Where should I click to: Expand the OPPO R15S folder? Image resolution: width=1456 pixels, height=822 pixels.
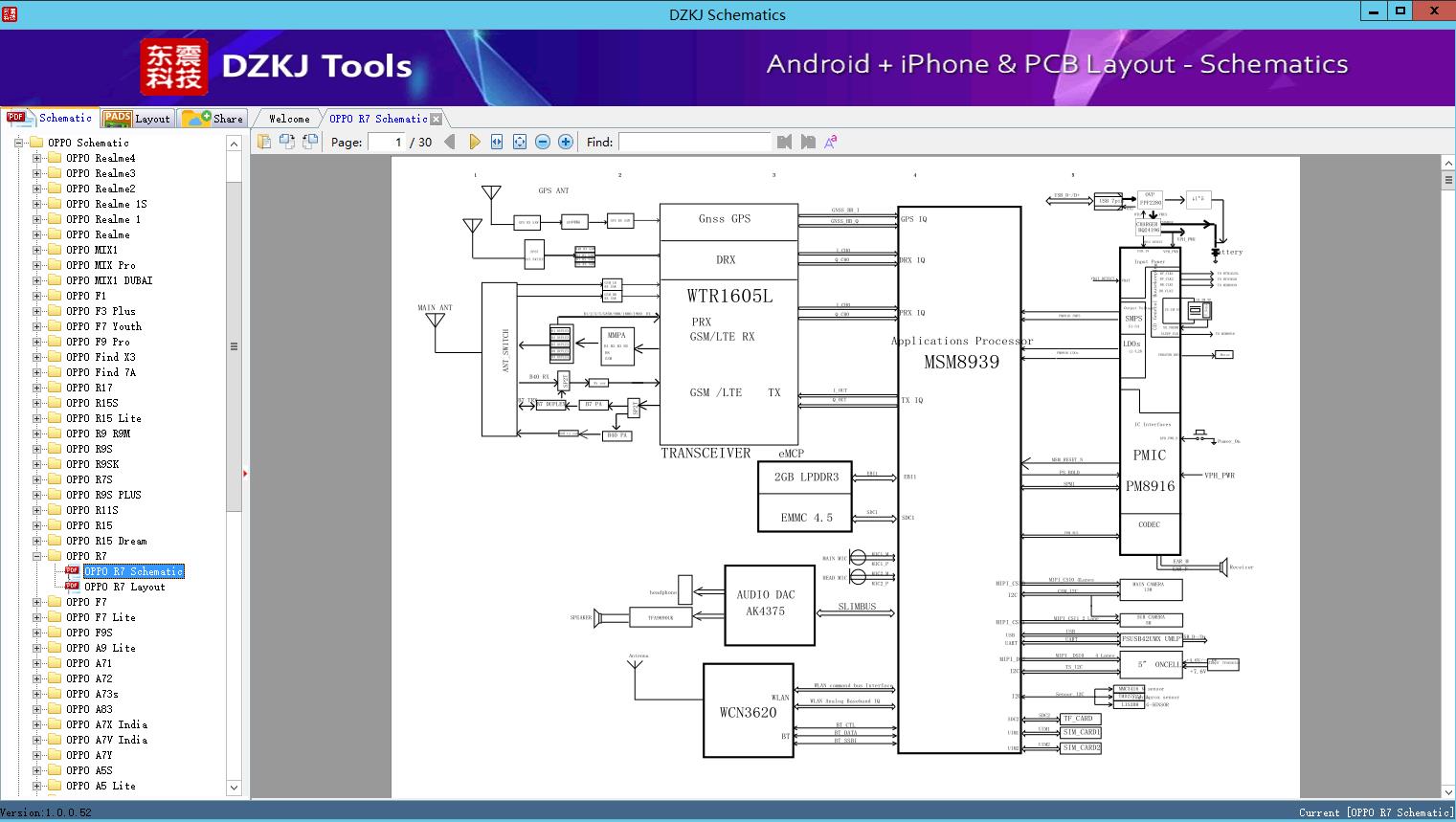[36, 403]
